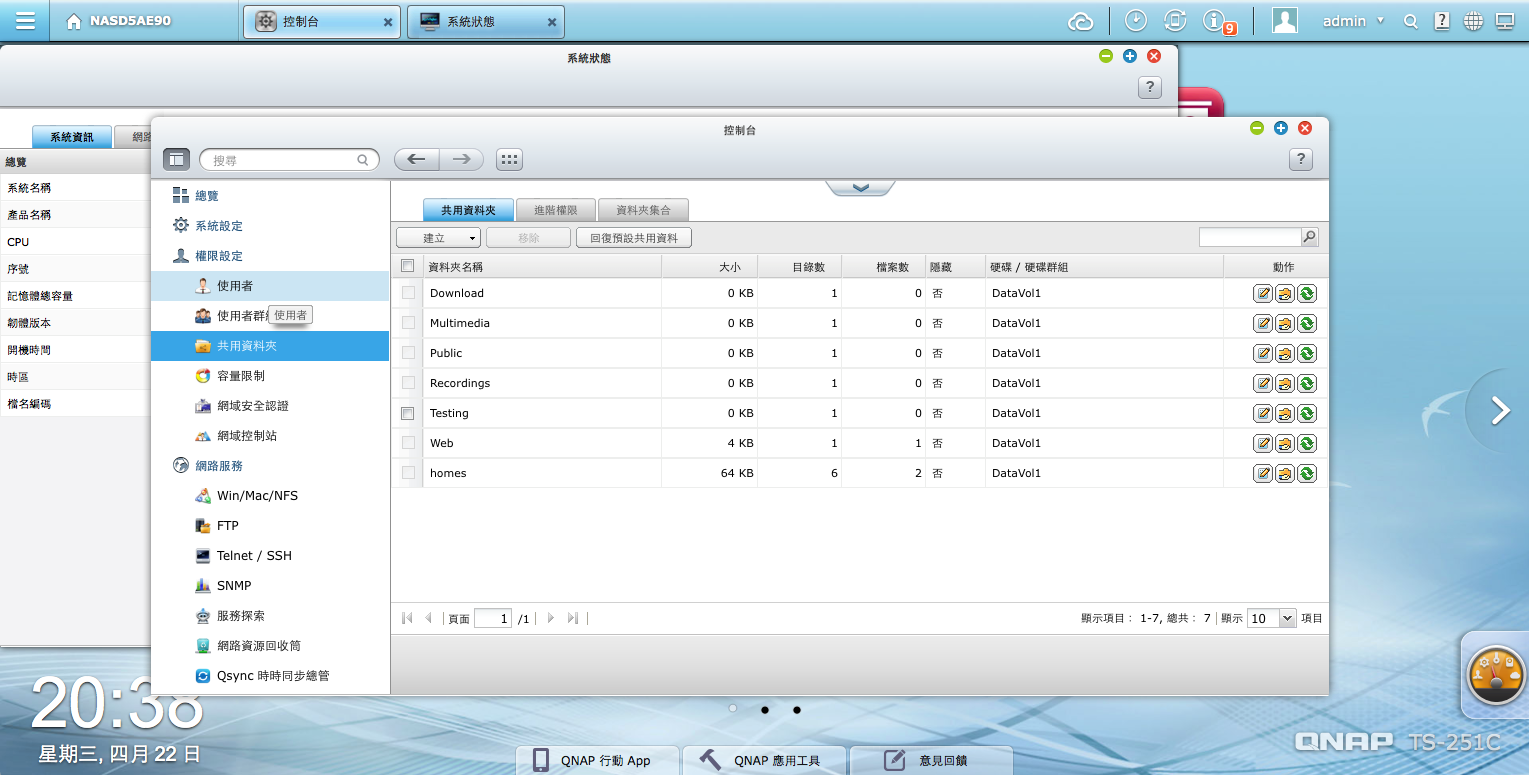Open external devices sync icon

pos(1176,20)
